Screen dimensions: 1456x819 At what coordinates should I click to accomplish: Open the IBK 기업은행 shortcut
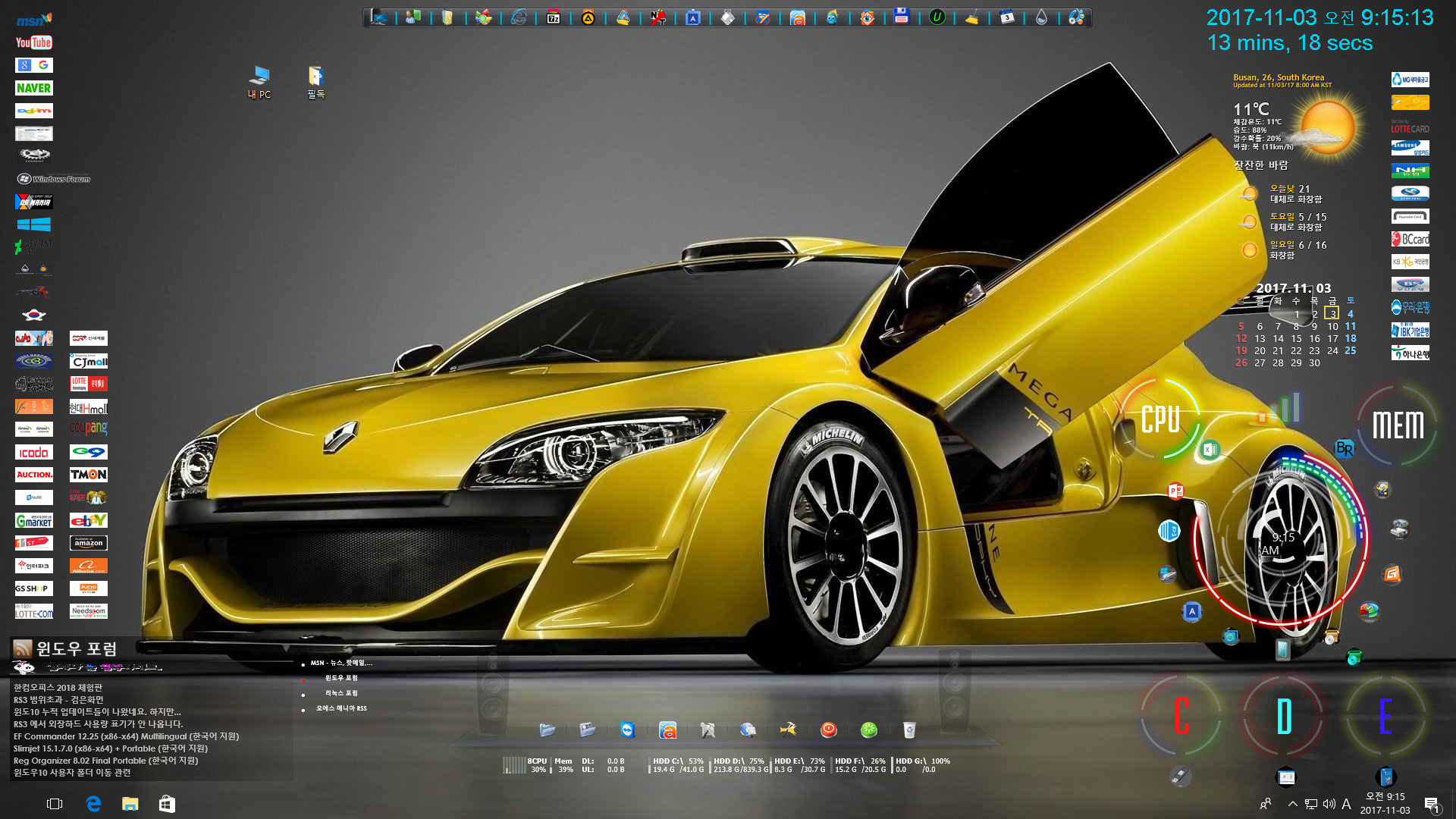[x=1410, y=330]
